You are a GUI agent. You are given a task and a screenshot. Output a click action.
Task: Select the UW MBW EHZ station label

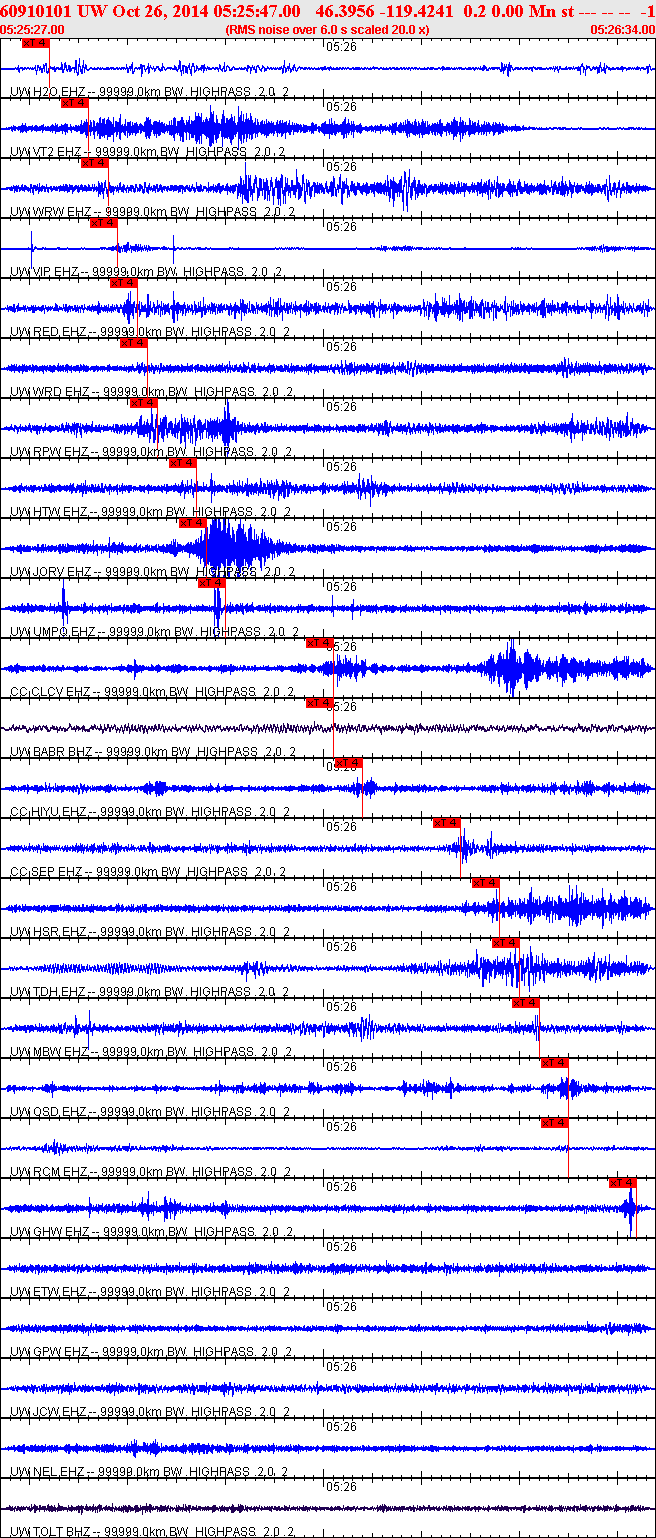pos(150,1052)
